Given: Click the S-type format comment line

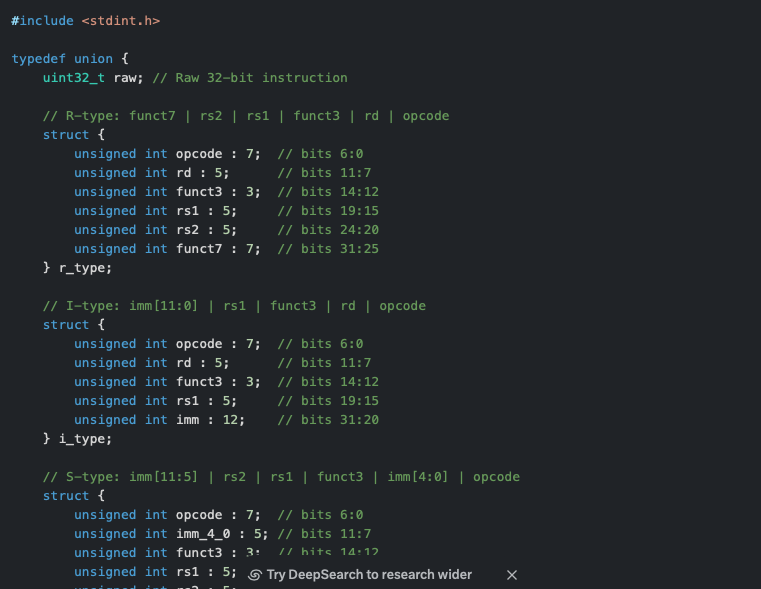Looking at the screenshot, I should 281,476.
